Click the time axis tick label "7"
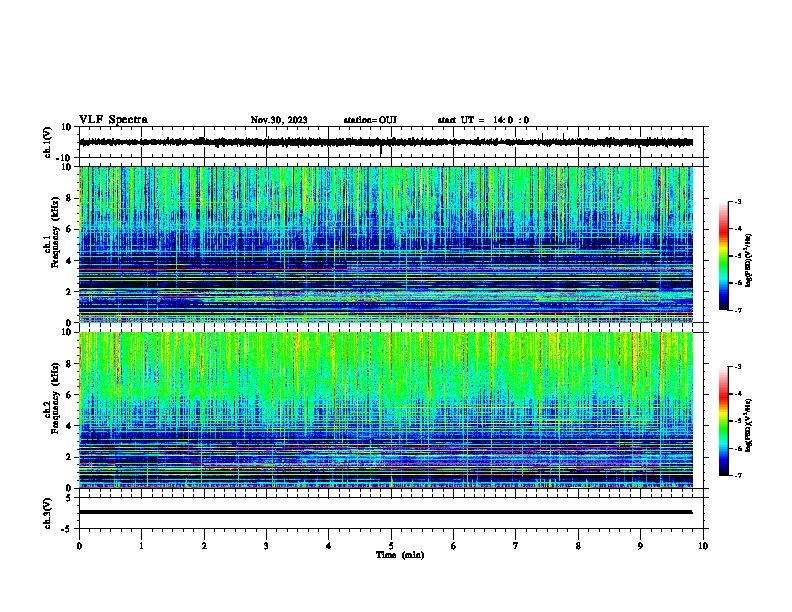This screenshot has width=792, height=612. [x=516, y=546]
